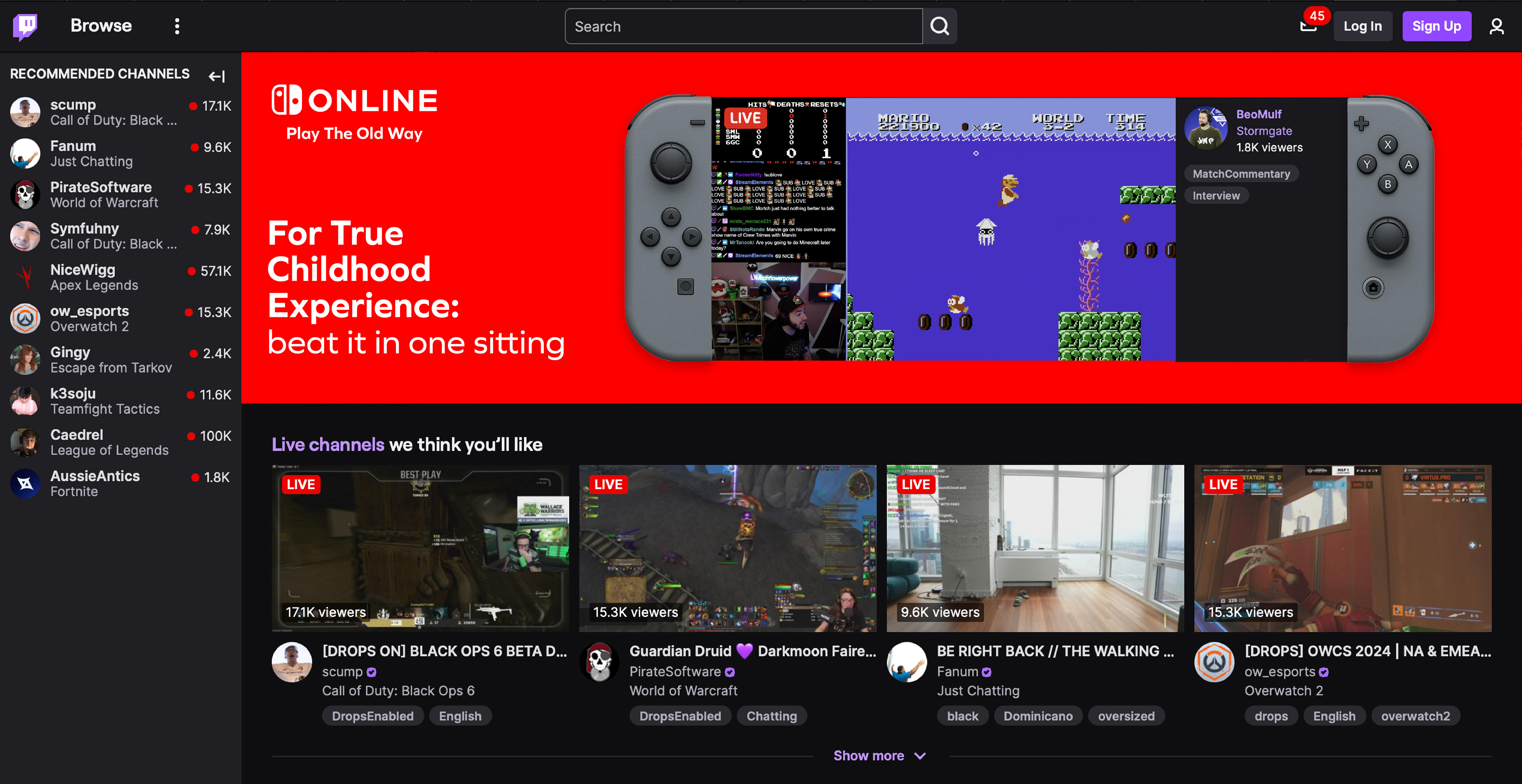This screenshot has height=784, width=1522.
Task: Open Gingy's avatar in the sidebar
Action: coord(25,360)
